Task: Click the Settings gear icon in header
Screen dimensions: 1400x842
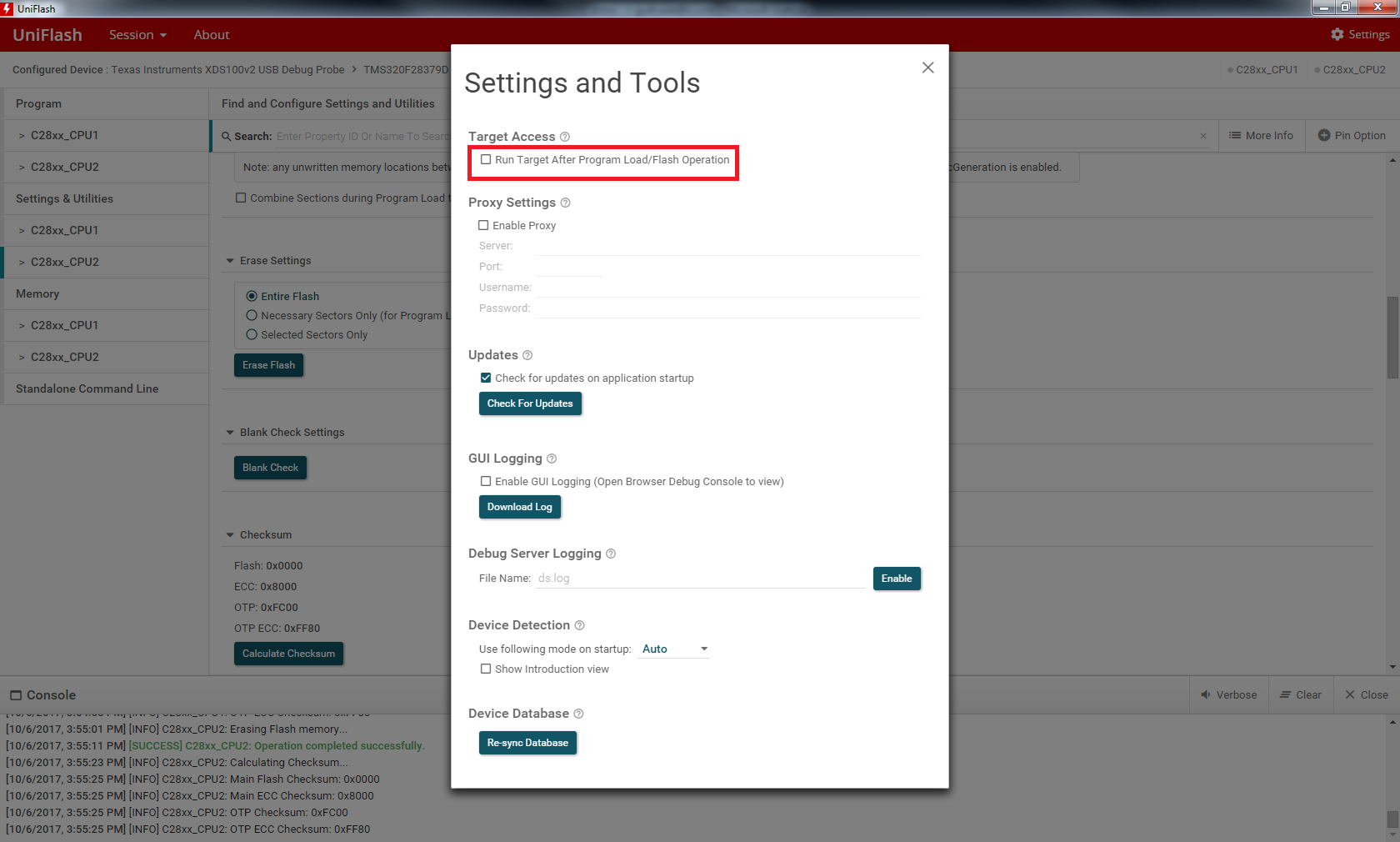Action: (x=1337, y=34)
